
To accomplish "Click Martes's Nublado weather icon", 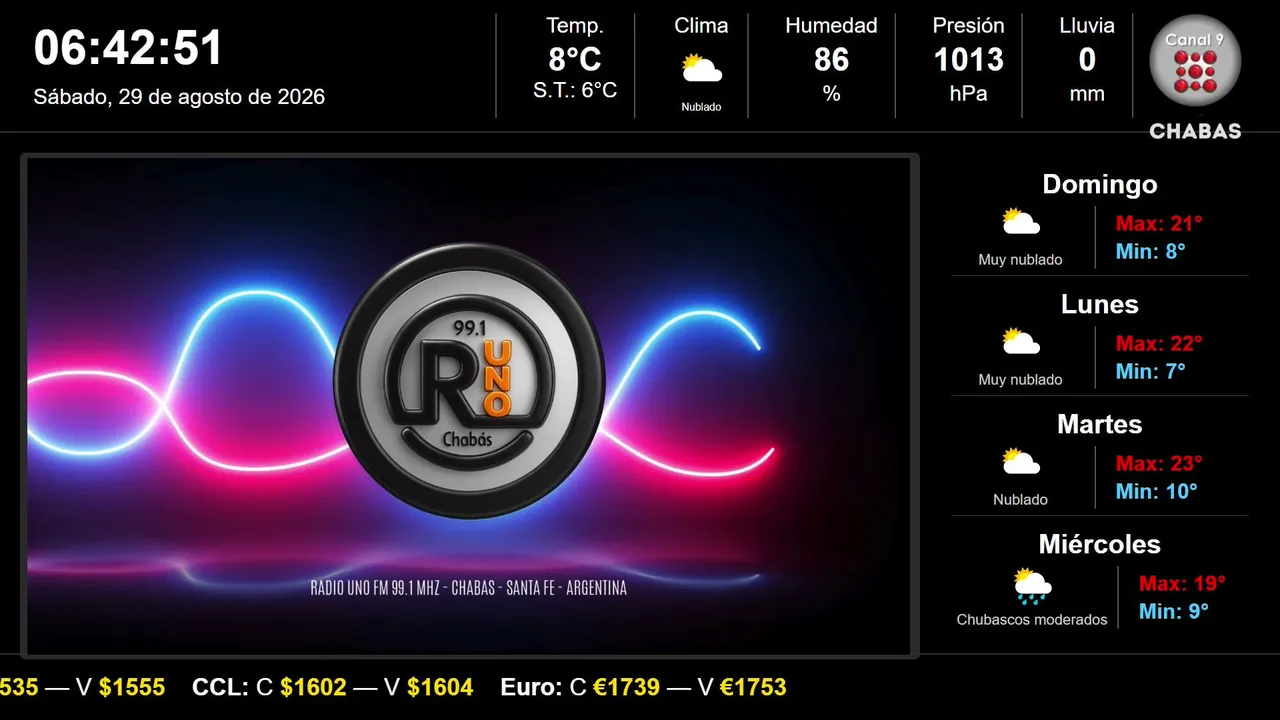I will point(1021,461).
